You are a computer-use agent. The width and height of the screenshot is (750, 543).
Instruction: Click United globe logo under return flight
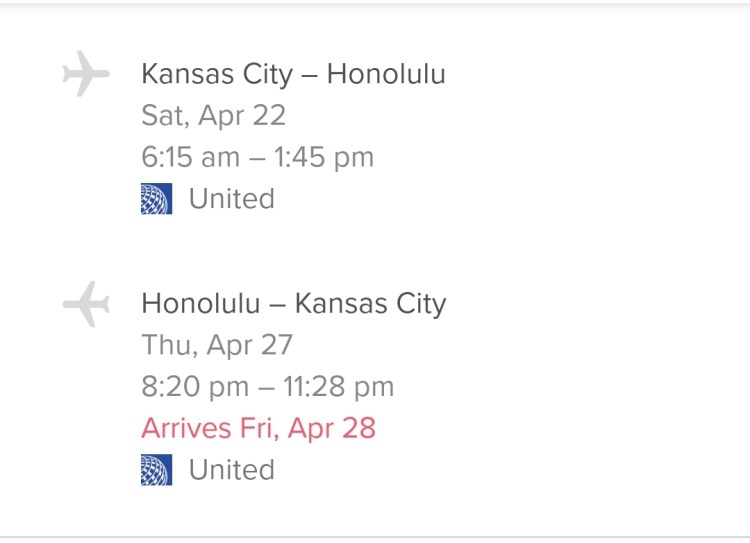[156, 470]
